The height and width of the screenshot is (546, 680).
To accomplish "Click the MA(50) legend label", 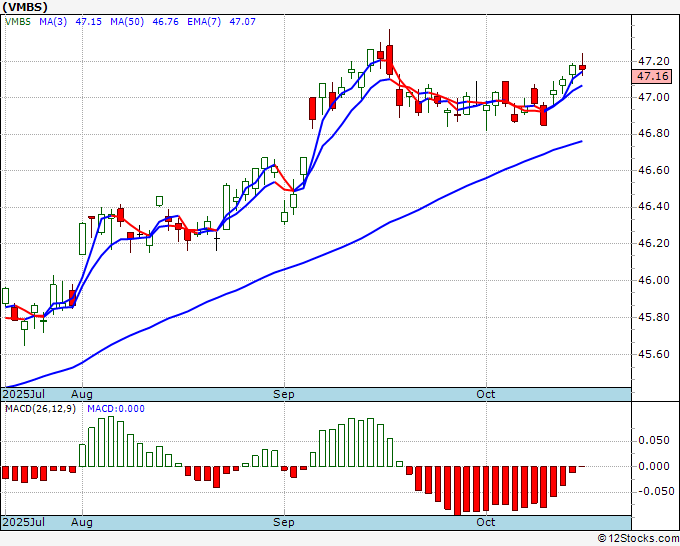I will (127, 22).
